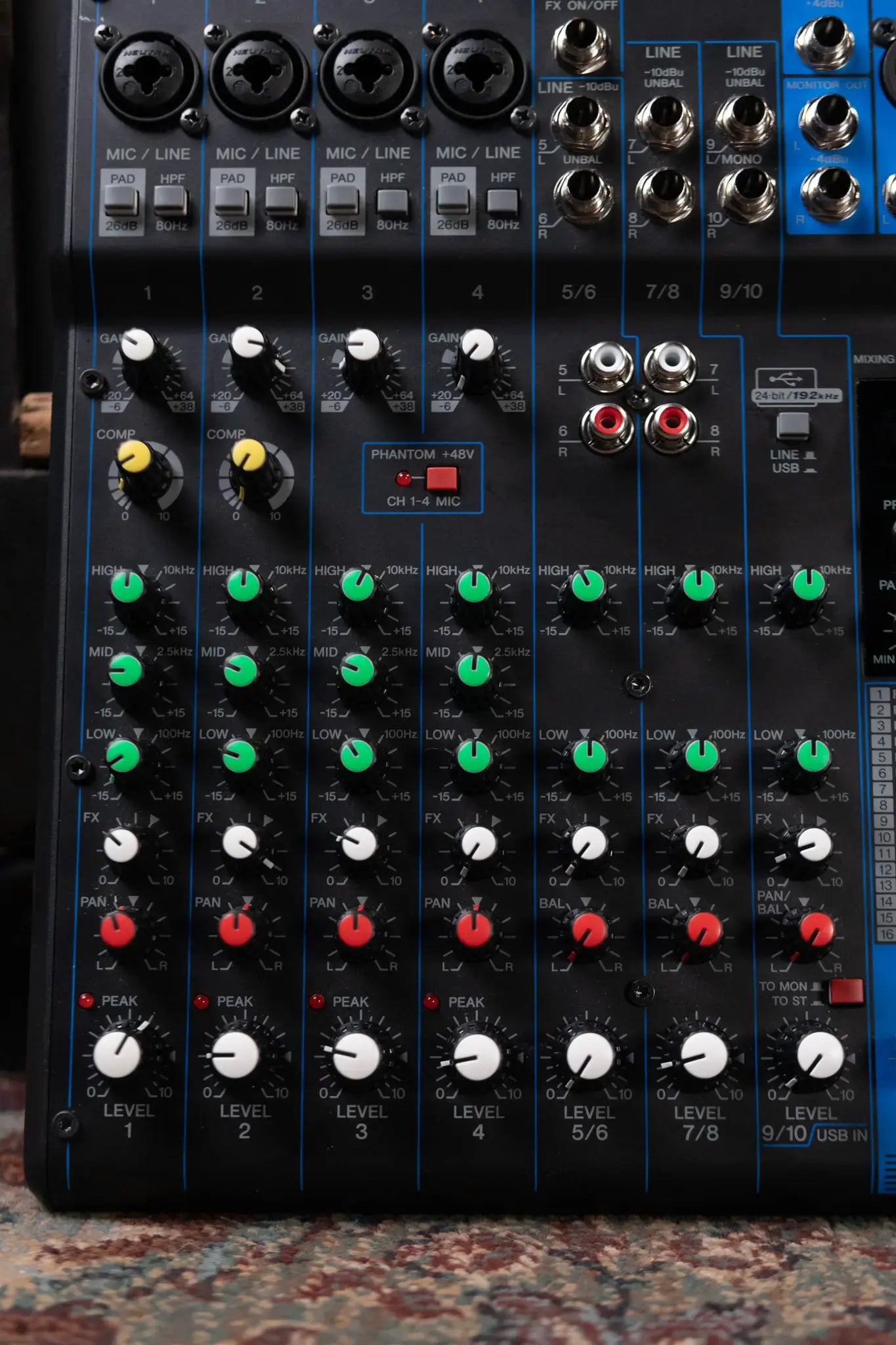Viewport: 896px width, 1345px height.
Task: Click the FX ON/OFF footswitch jack
Action: tap(581, 43)
